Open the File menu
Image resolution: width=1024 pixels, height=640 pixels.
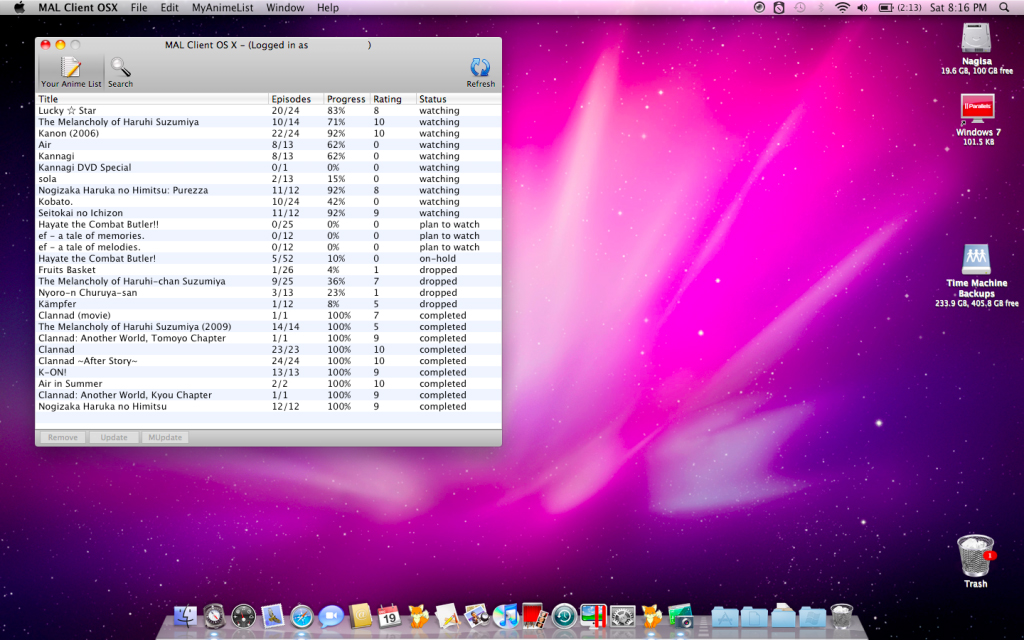pyautogui.click(x=138, y=8)
